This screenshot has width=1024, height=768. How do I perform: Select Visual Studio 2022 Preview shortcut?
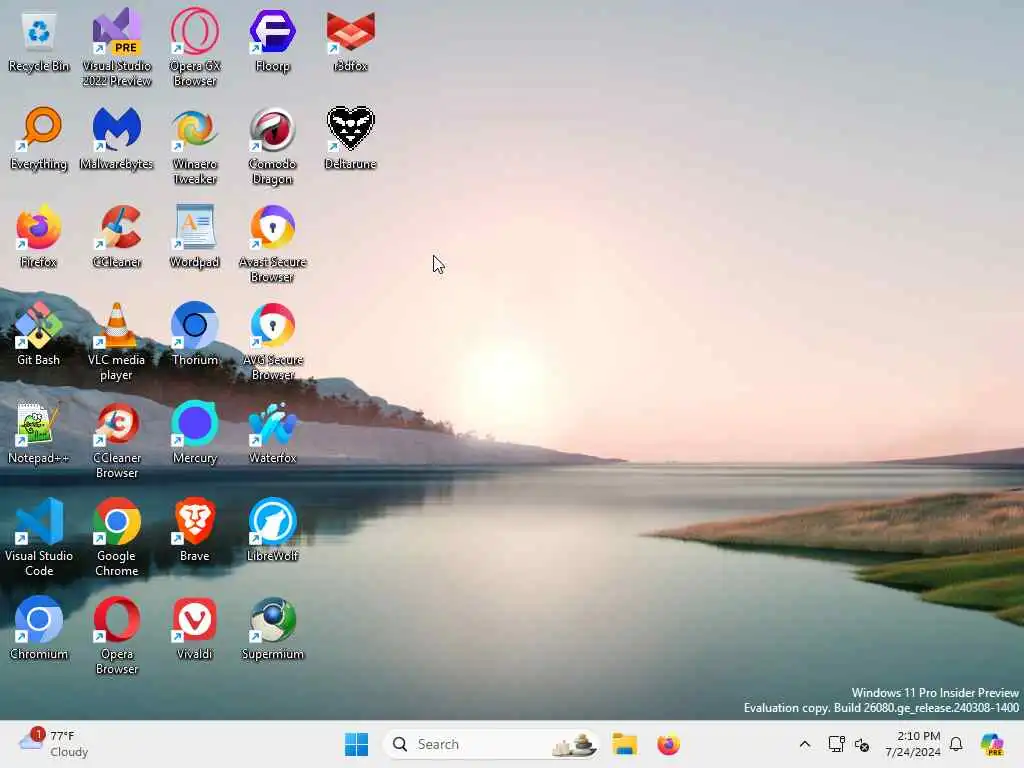click(x=116, y=47)
